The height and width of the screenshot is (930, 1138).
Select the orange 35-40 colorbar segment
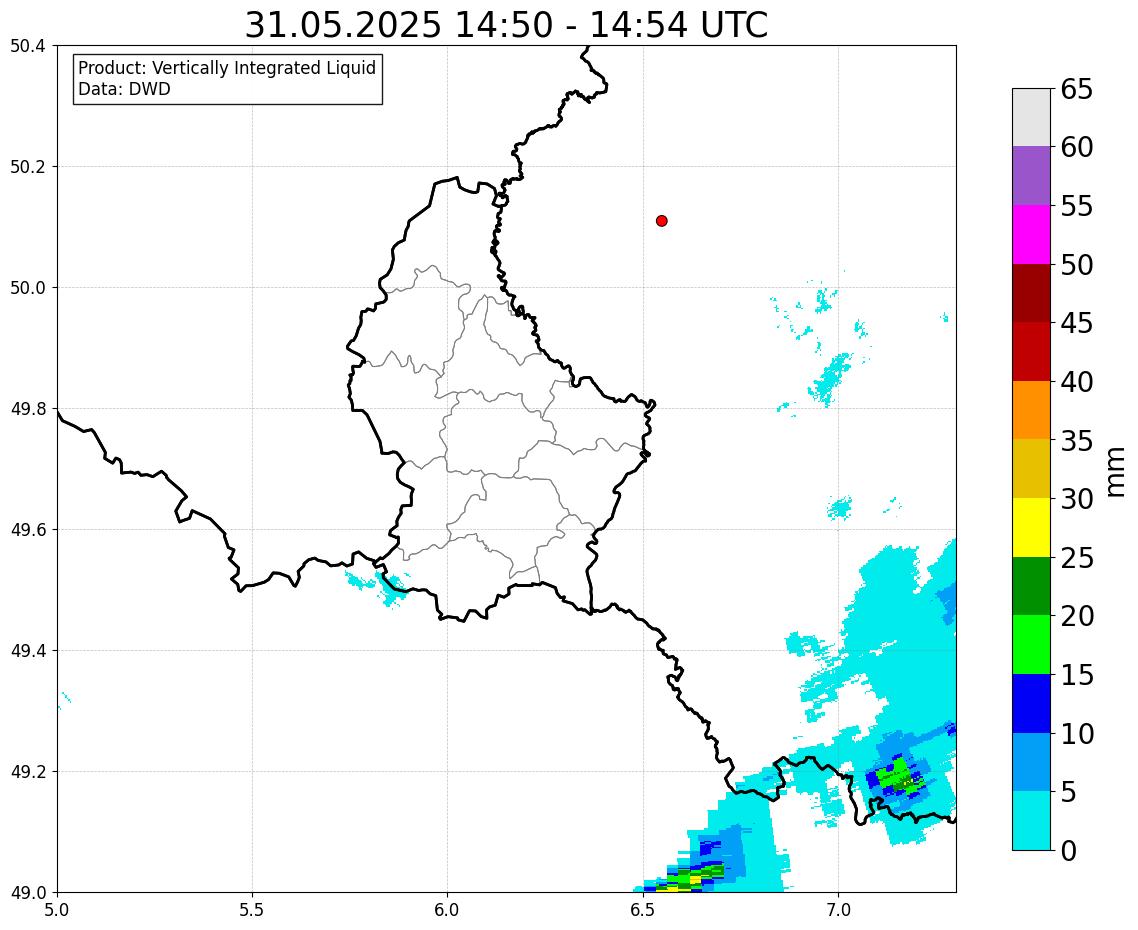coord(1031,410)
